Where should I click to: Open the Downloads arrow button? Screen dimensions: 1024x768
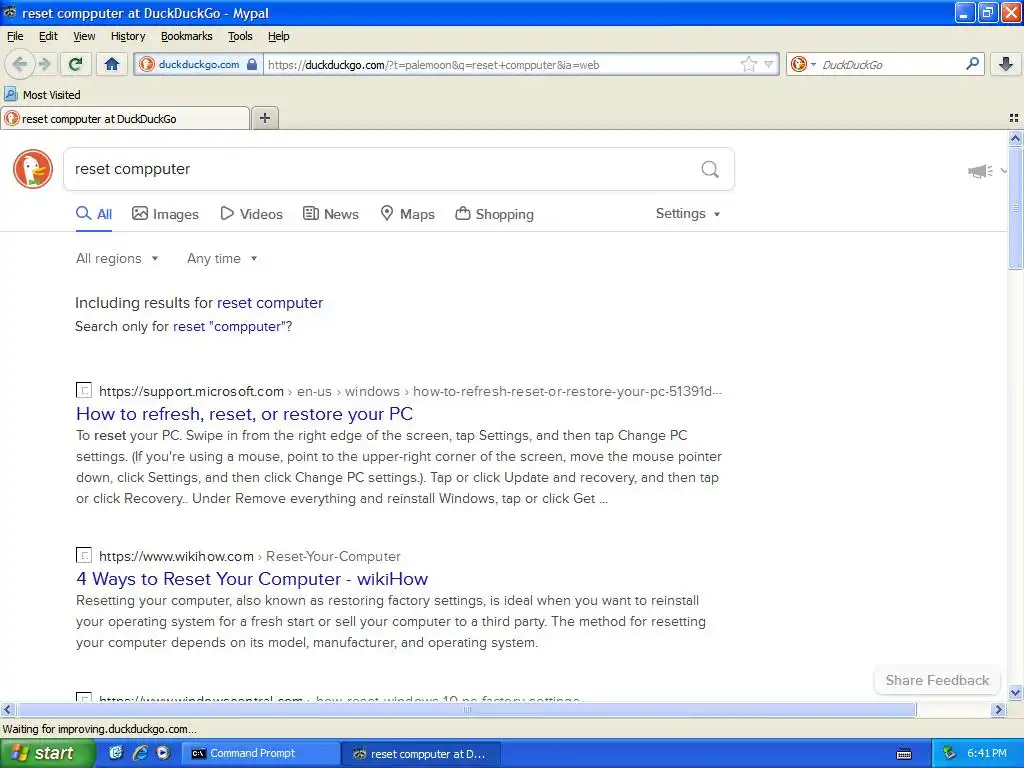click(x=1006, y=64)
